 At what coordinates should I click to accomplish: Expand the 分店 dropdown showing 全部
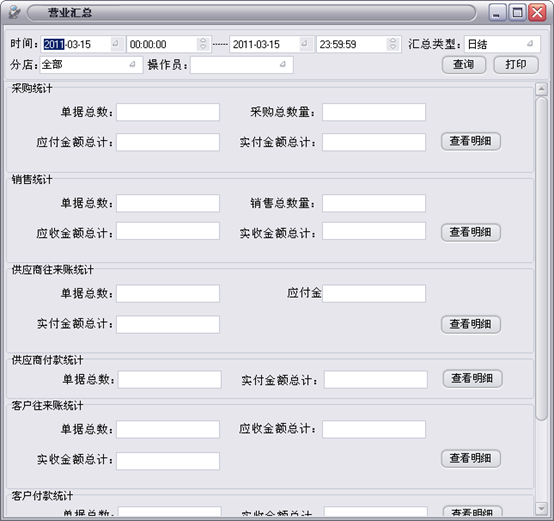tap(132, 65)
